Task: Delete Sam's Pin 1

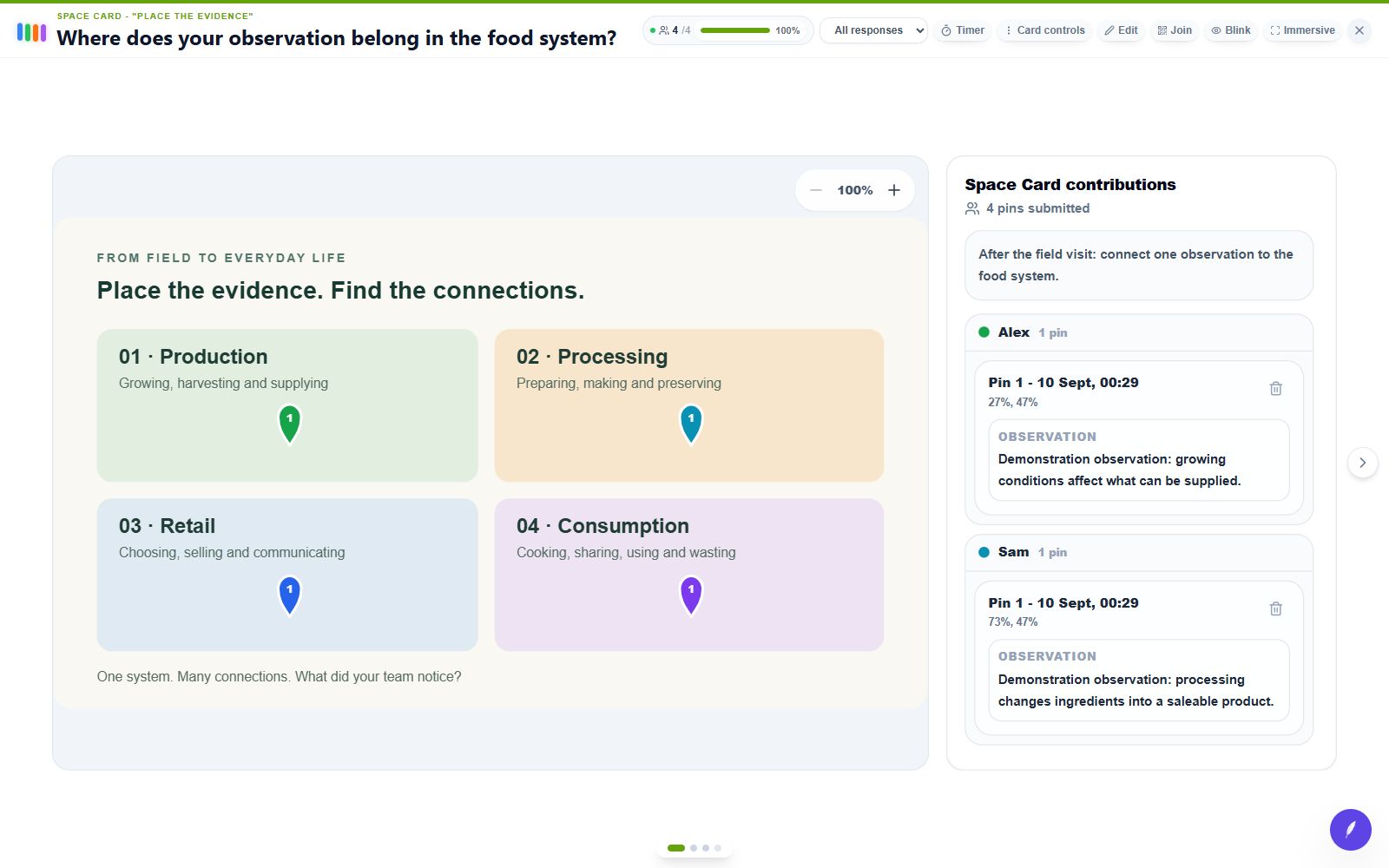Action: pyautogui.click(x=1276, y=608)
